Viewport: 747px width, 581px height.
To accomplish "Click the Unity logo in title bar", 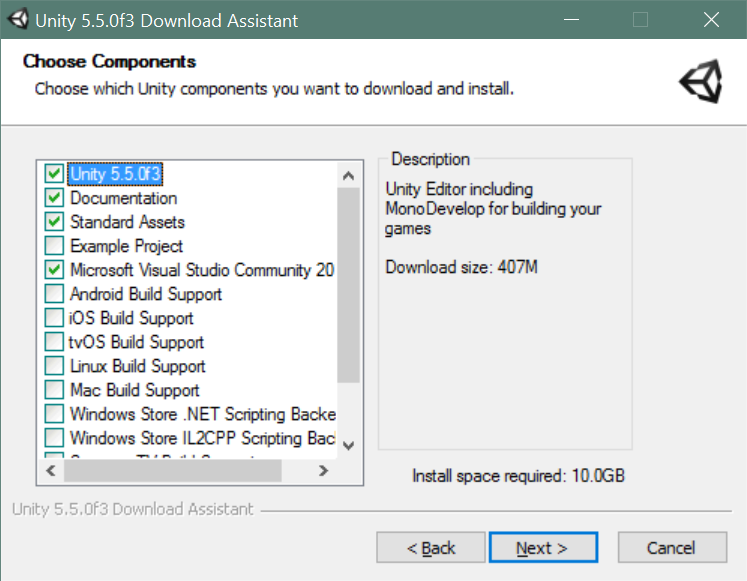I will pos(16,19).
